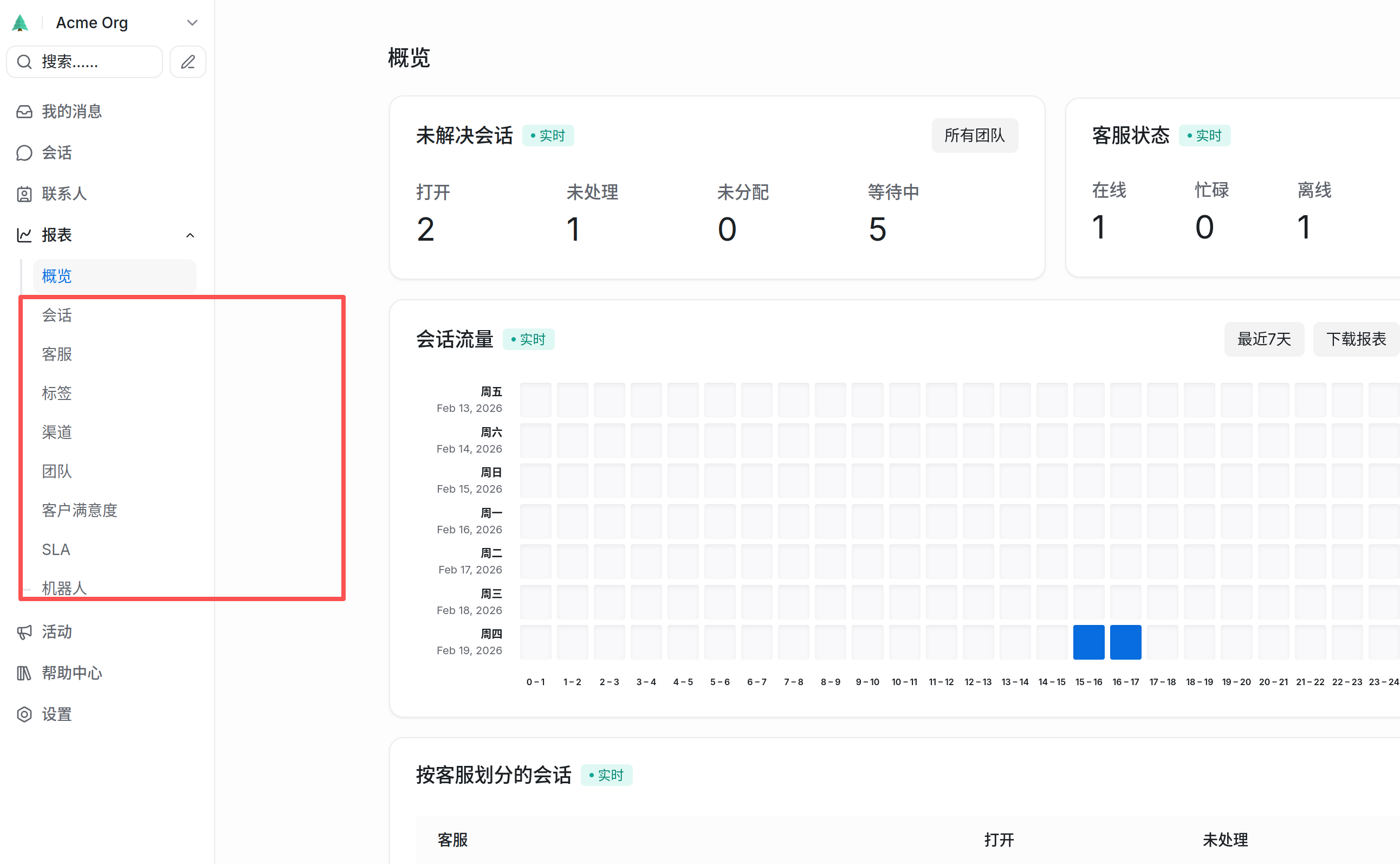Select 客户满意度 report item
This screenshot has height=864, width=1400.
pos(80,510)
